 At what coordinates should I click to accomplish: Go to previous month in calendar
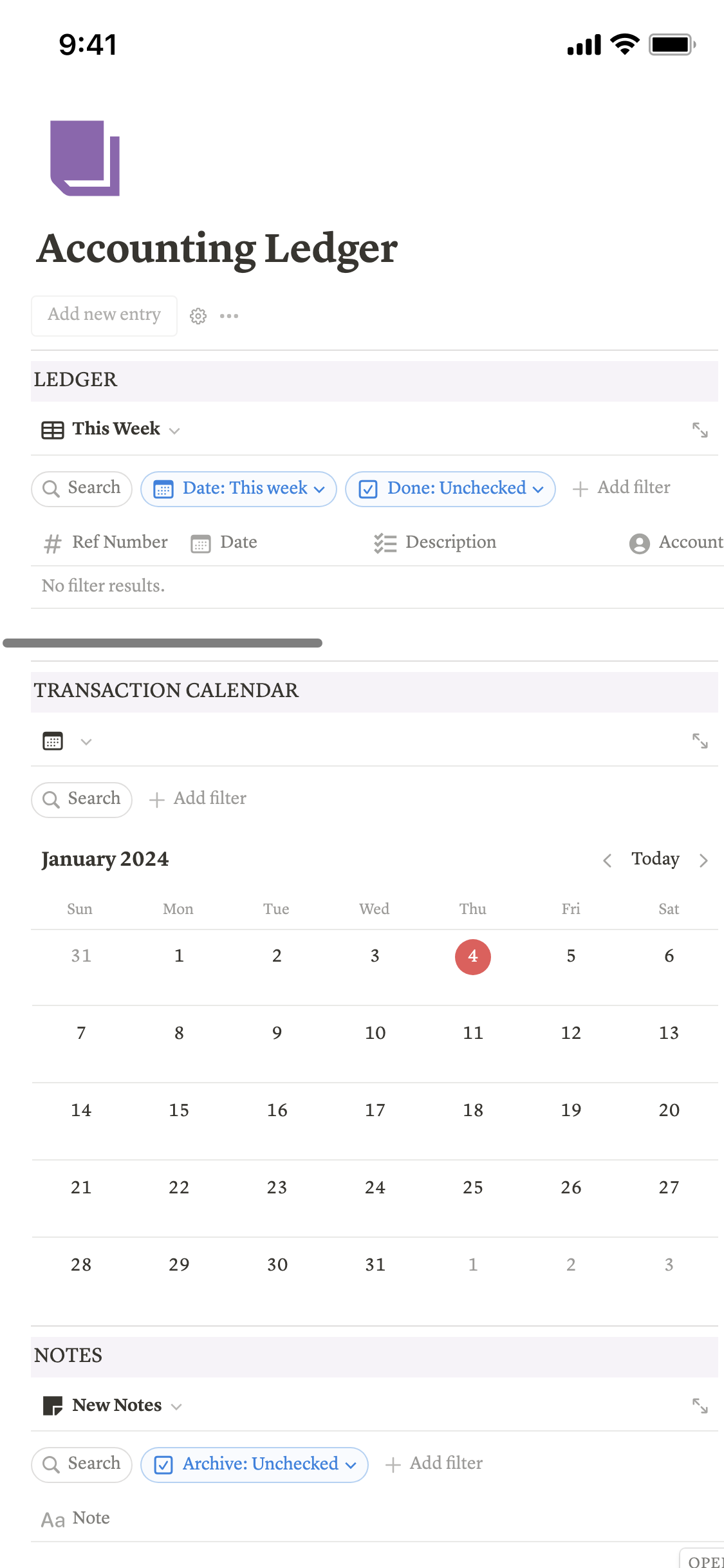607,860
